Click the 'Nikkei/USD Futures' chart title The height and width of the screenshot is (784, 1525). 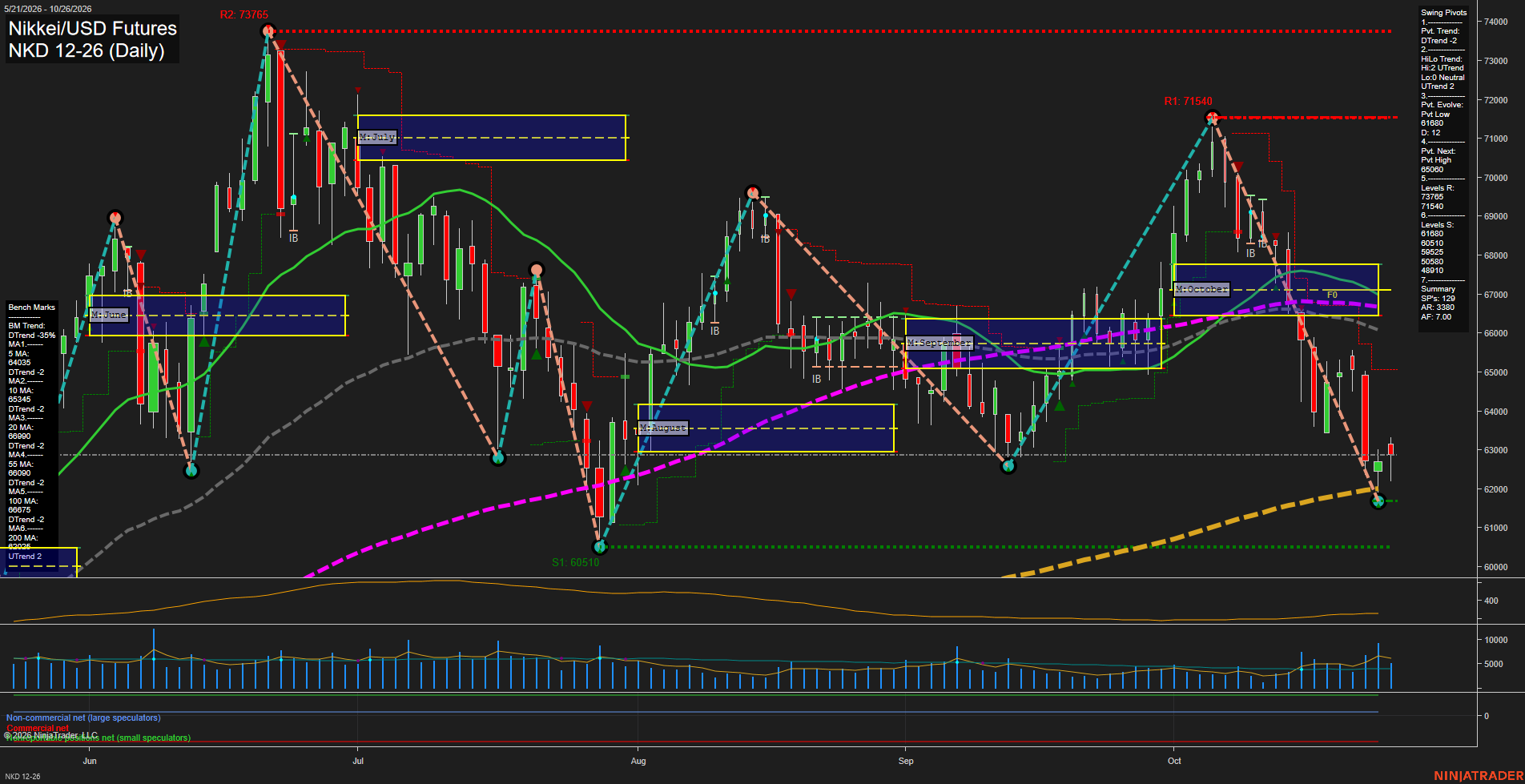(92, 29)
